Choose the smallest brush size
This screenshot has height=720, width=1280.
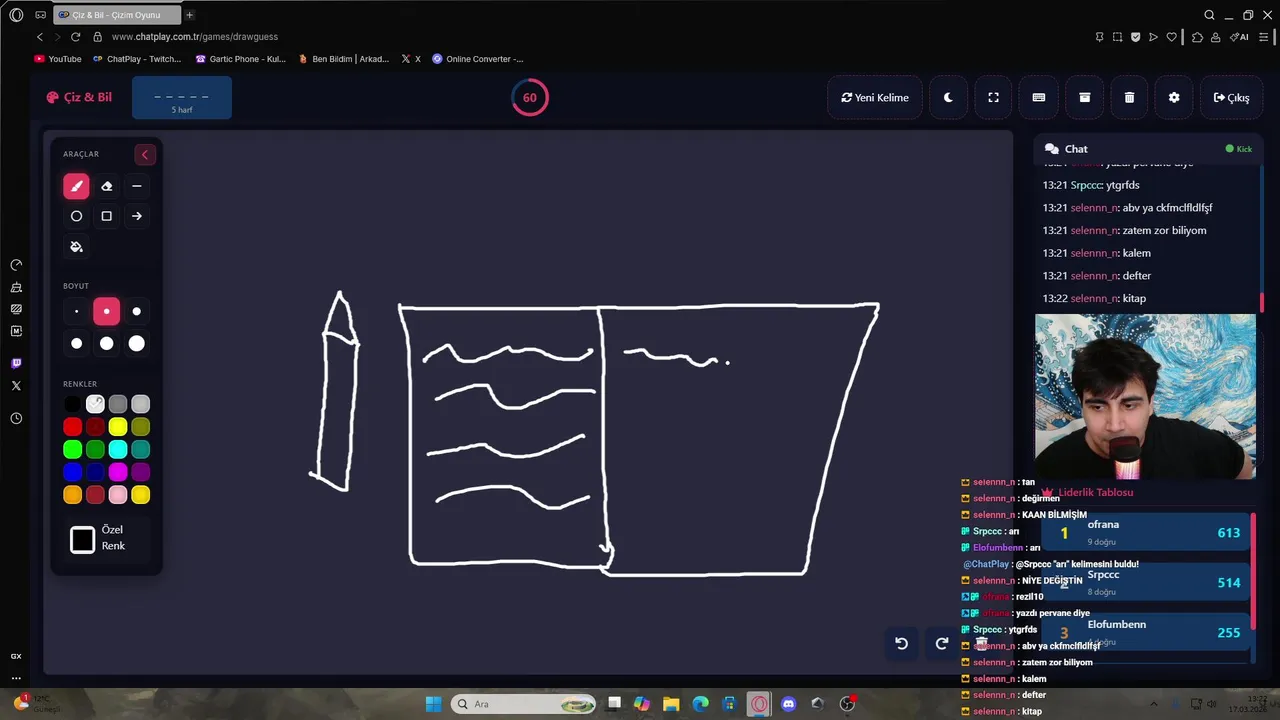pyautogui.click(x=76, y=312)
